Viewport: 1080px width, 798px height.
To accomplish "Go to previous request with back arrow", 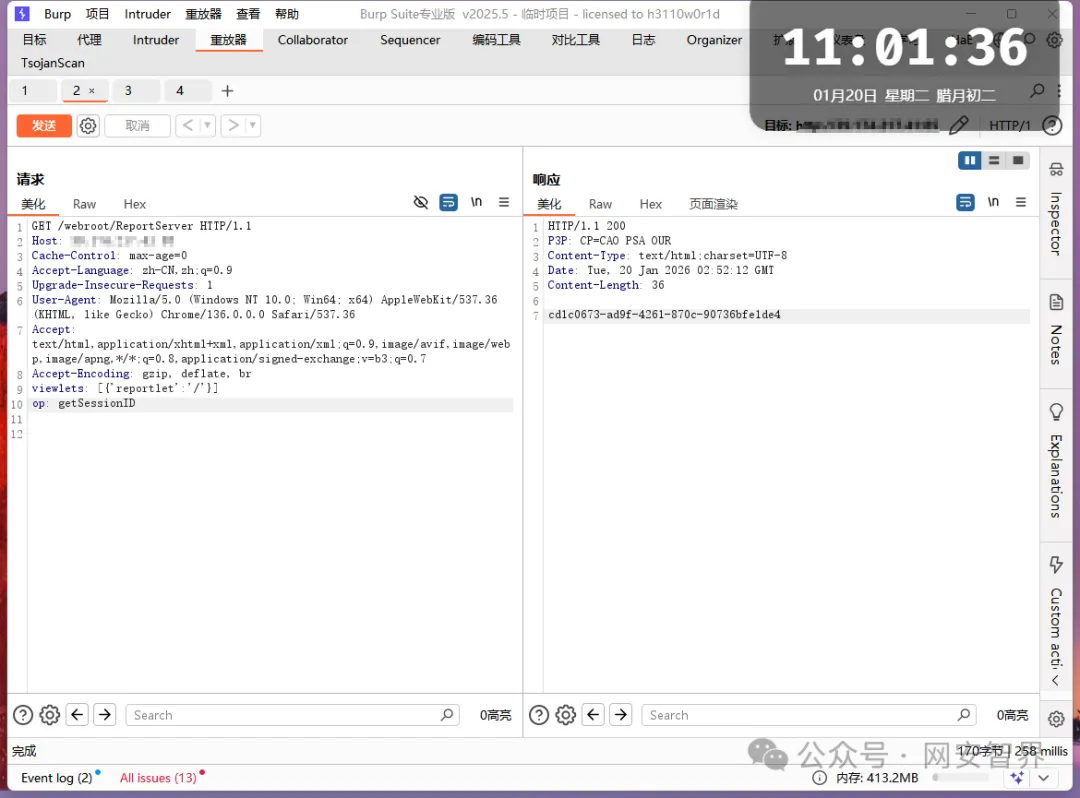I will tap(187, 125).
